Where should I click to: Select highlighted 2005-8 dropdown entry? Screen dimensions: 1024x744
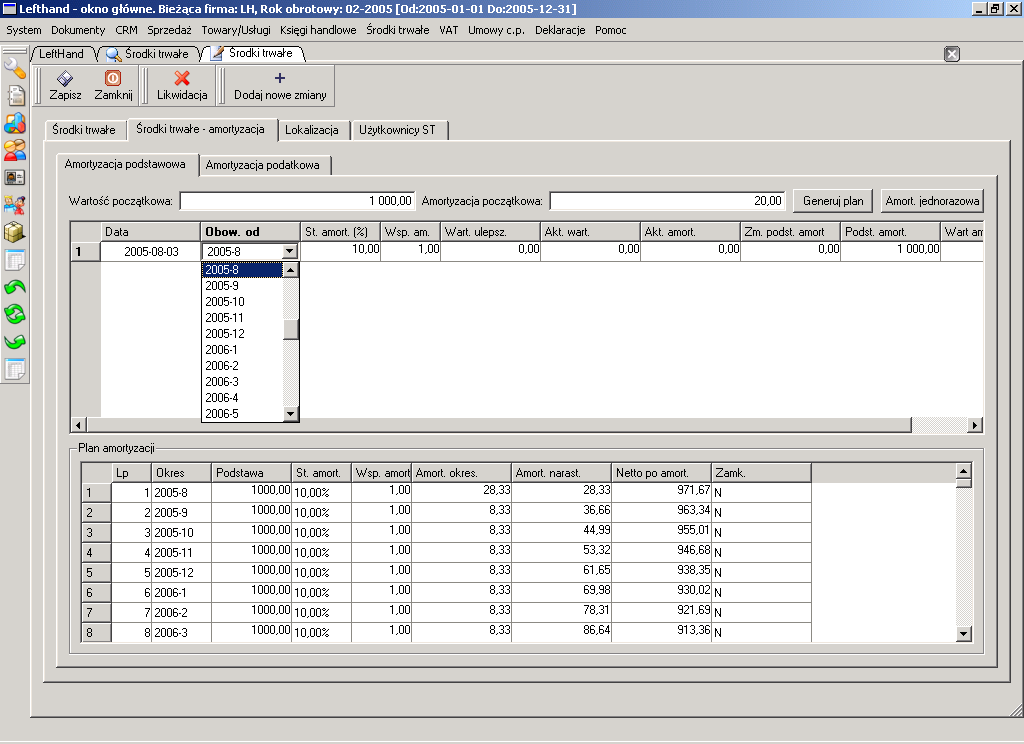pos(242,270)
